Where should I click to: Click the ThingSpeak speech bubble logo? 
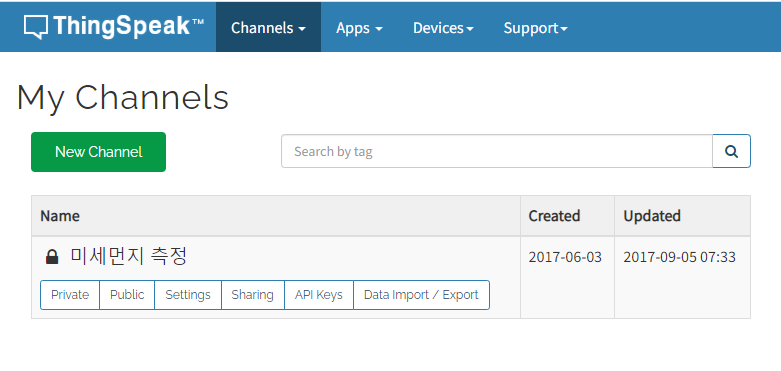pos(36,26)
